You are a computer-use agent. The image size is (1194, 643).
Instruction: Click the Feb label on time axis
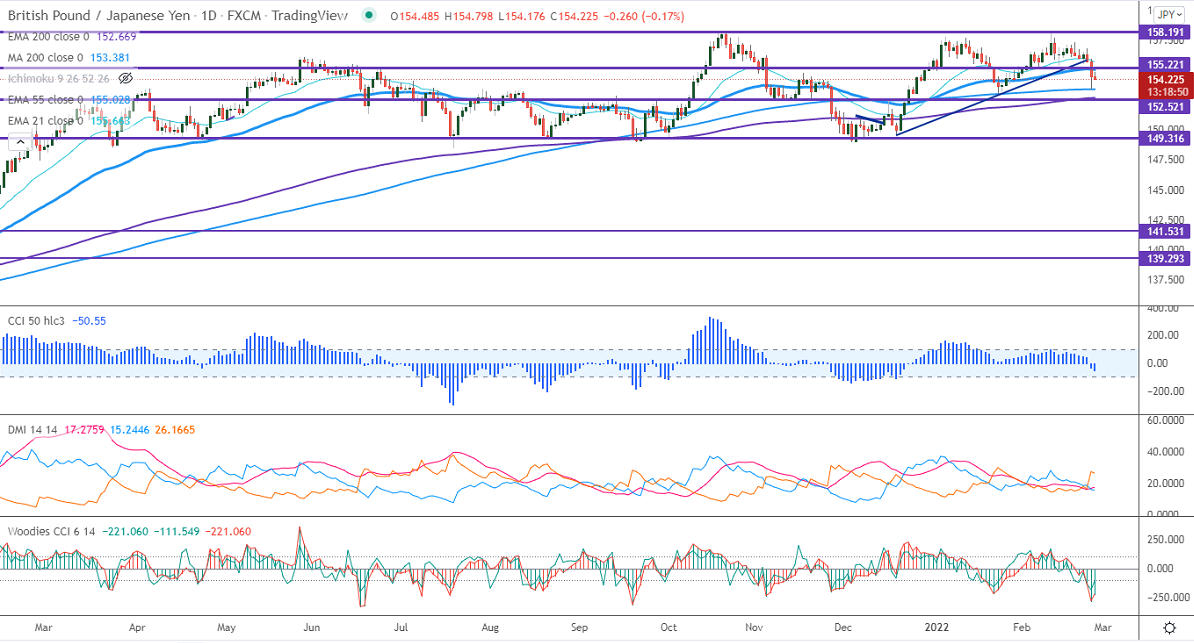1022,628
